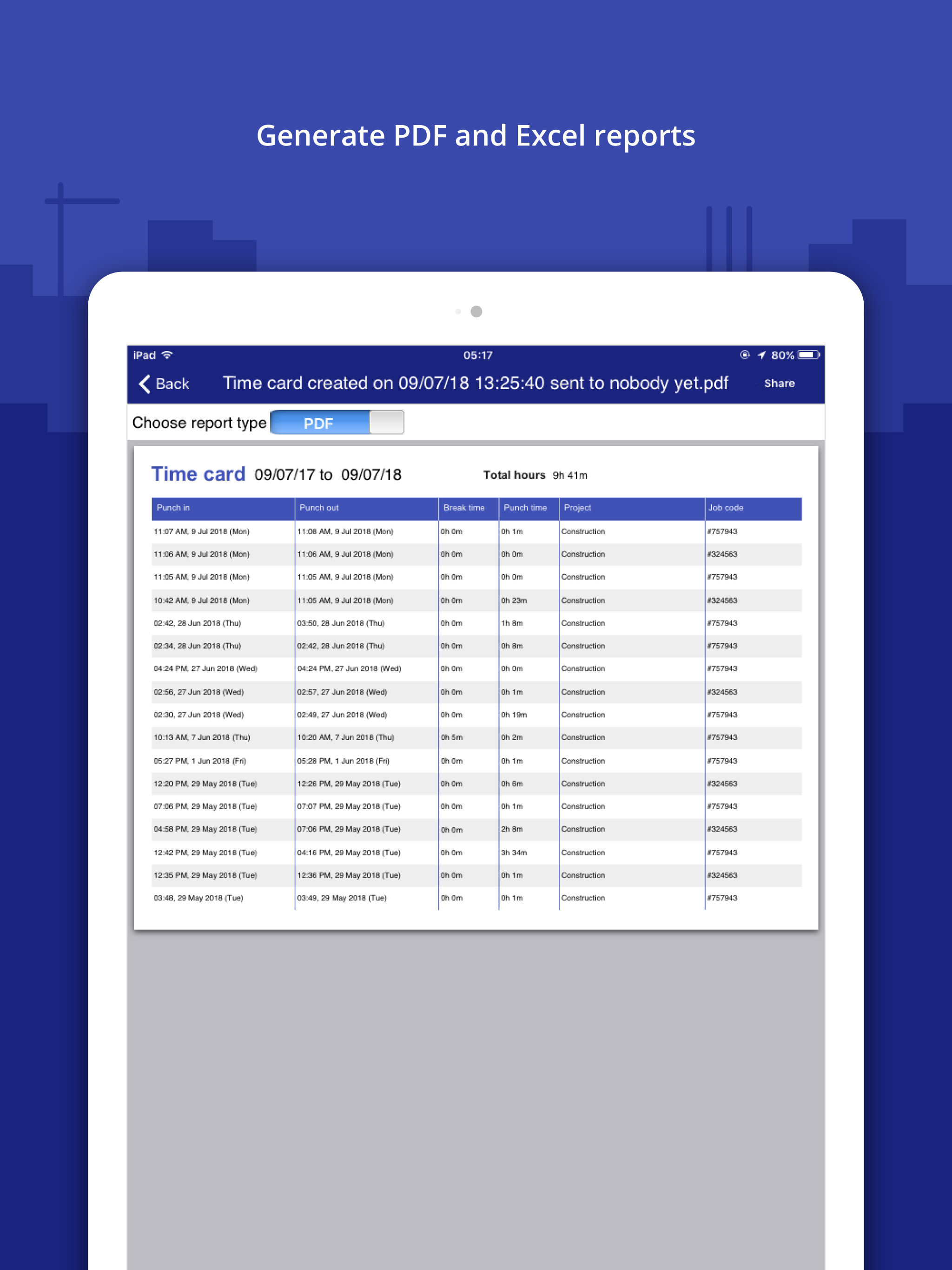Tap punch in 04:58 PM, 29 May 2018

coord(205,829)
